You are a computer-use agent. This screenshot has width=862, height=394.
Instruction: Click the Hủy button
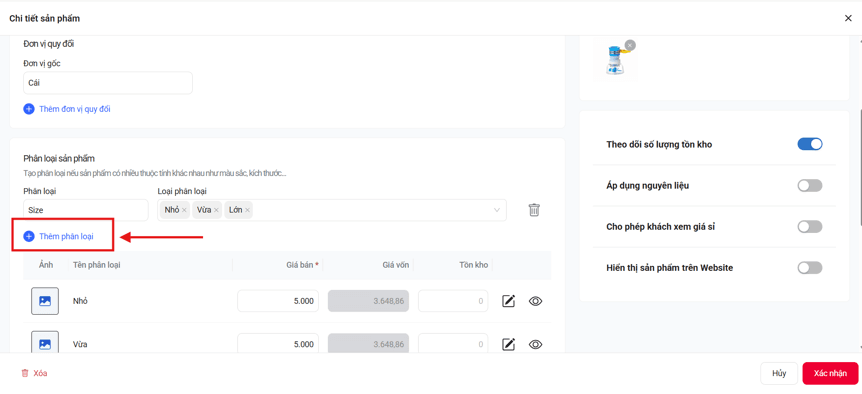click(x=779, y=373)
